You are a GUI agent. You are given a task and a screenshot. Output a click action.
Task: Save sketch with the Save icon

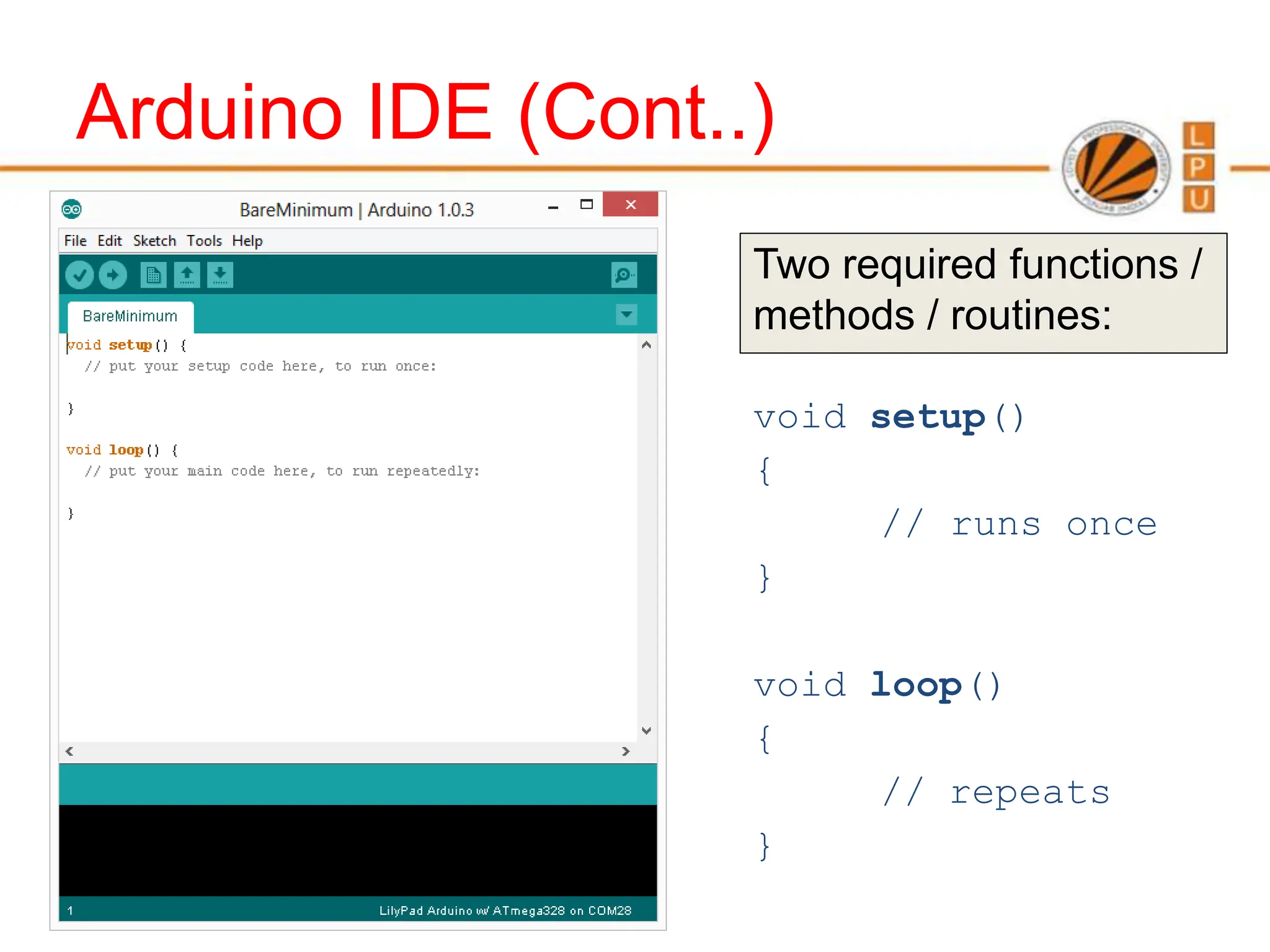(x=220, y=275)
